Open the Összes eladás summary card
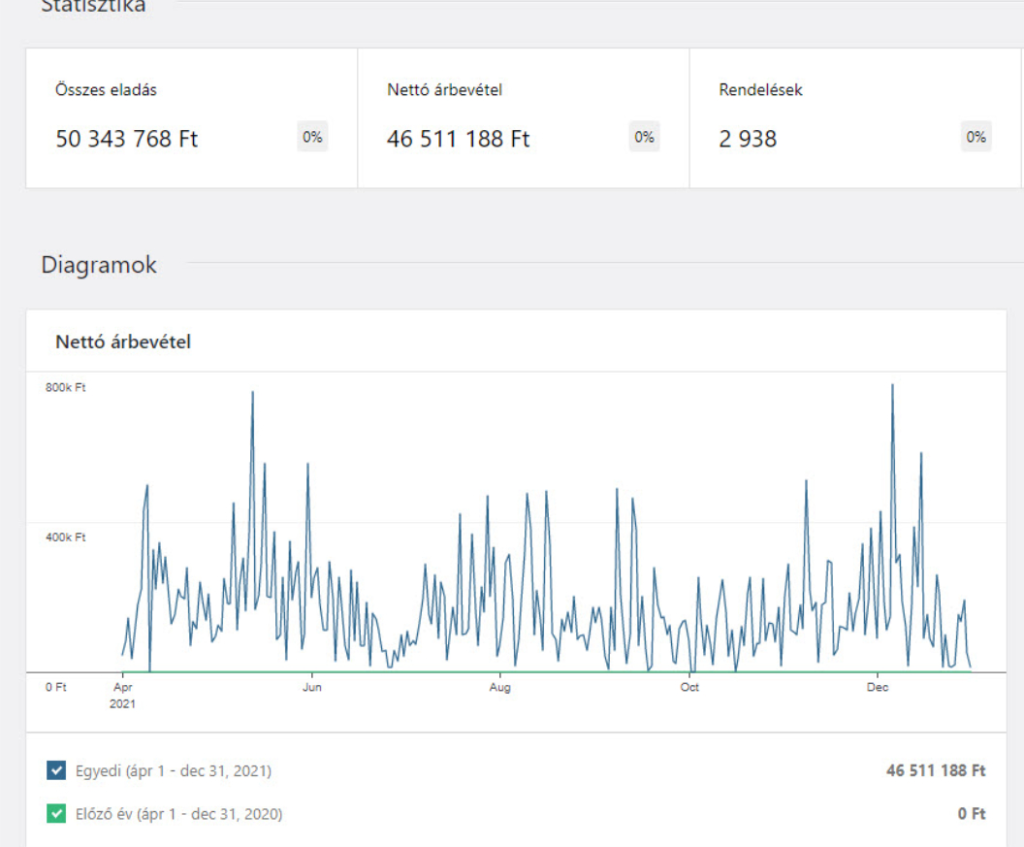Screen dimensions: 1024x847 point(191,118)
